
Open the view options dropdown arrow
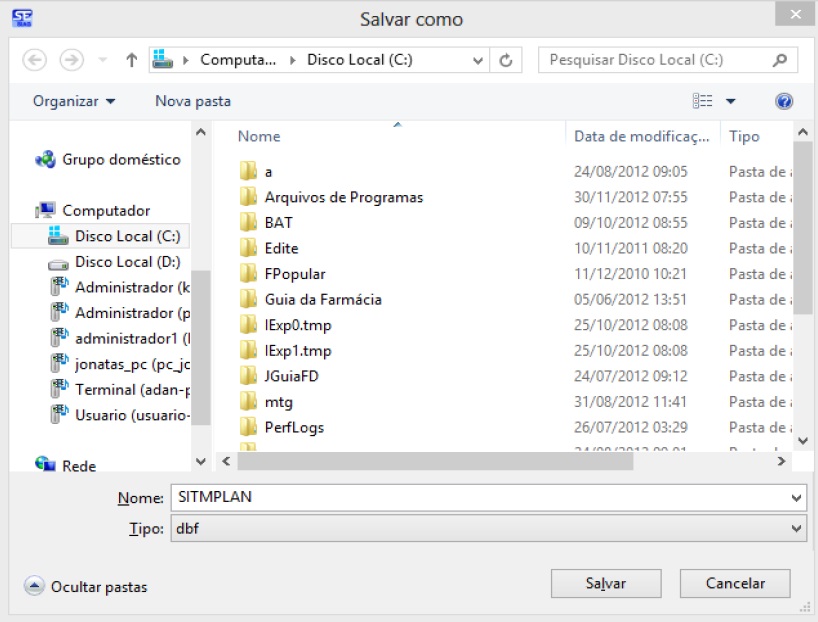coord(731,101)
